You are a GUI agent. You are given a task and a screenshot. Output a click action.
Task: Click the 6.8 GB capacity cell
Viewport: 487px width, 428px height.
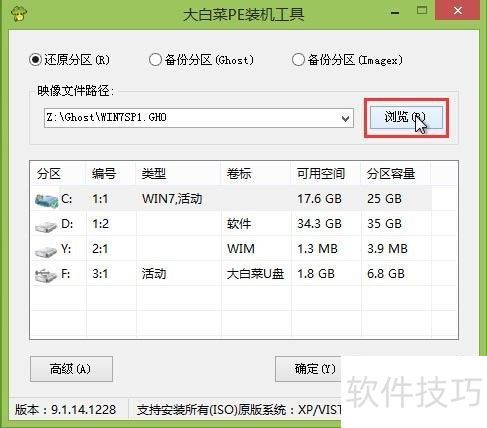pyautogui.click(x=386, y=274)
